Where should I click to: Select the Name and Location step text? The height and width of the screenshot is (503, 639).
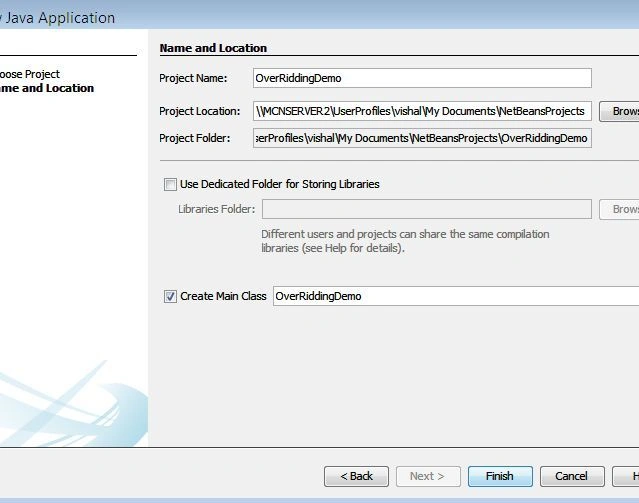tap(47, 88)
